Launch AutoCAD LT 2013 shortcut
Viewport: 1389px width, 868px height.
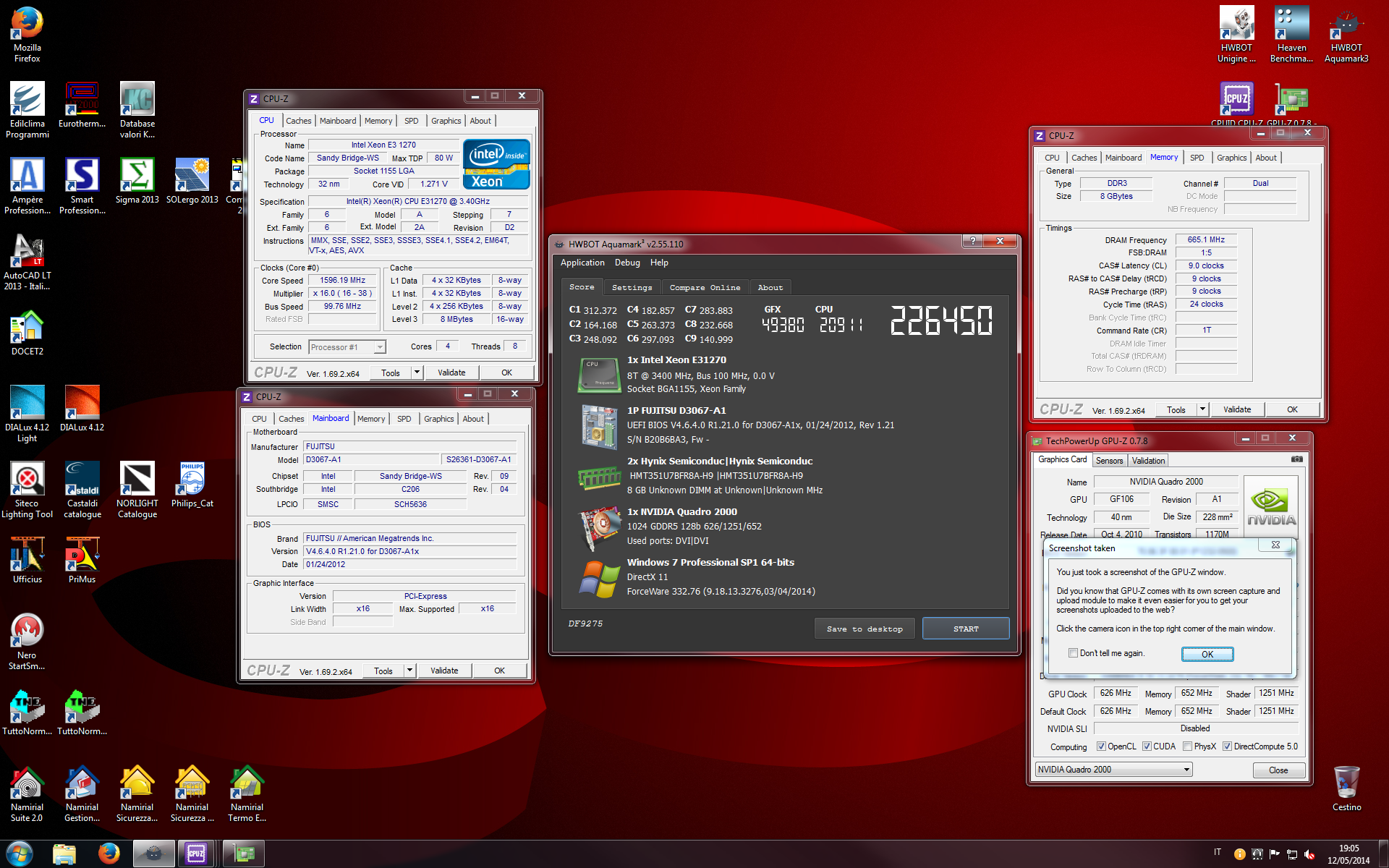[x=27, y=262]
